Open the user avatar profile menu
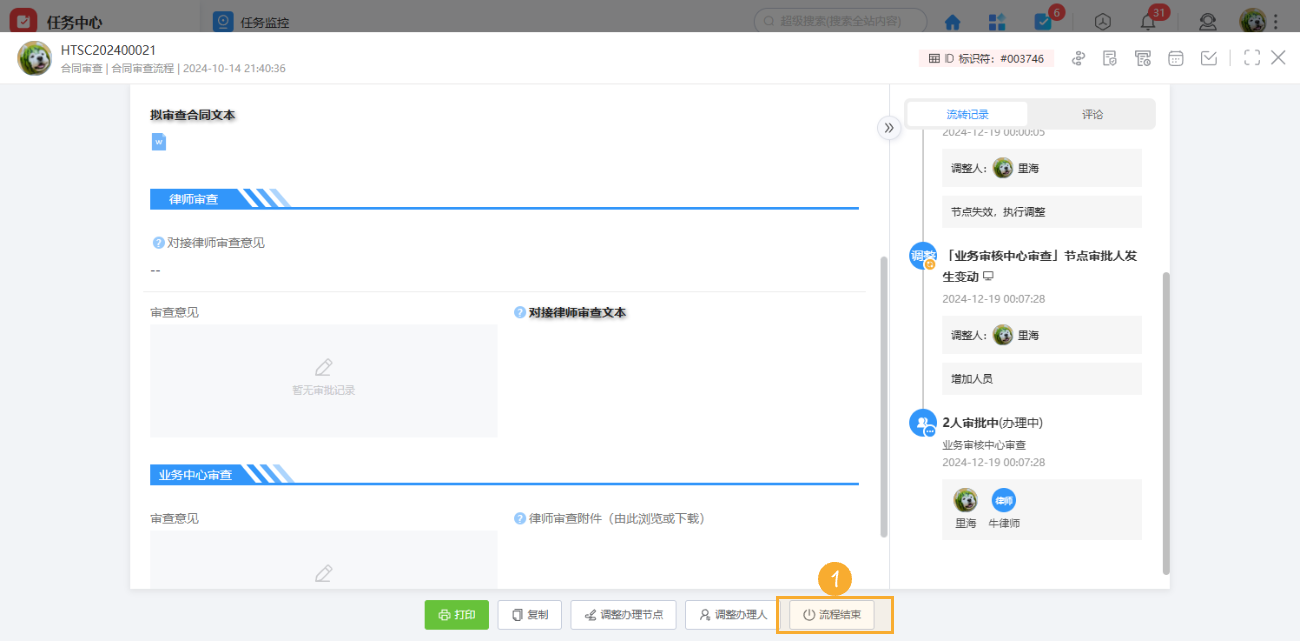1300x641 pixels. [x=1249, y=21]
